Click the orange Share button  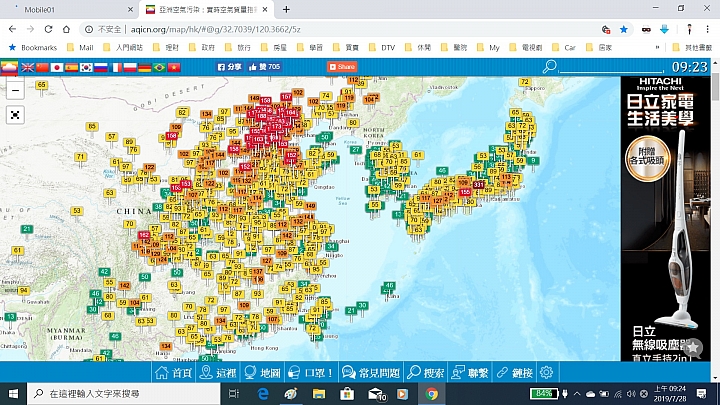pos(343,67)
